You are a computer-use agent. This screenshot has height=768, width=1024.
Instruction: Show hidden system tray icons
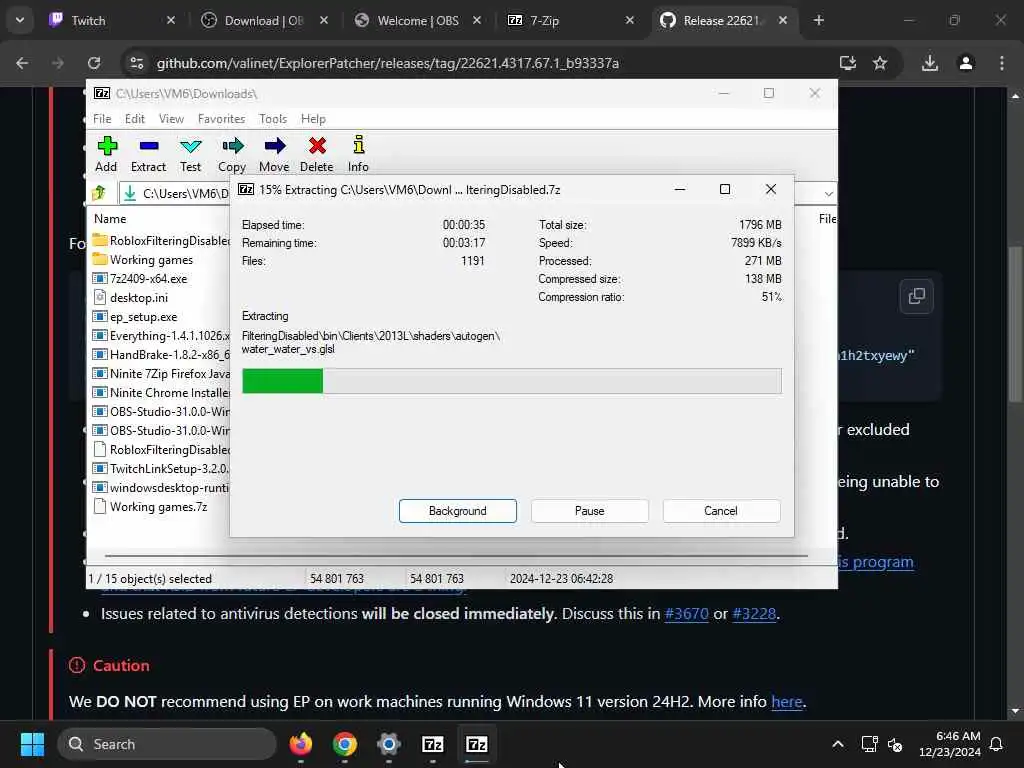pos(837,744)
